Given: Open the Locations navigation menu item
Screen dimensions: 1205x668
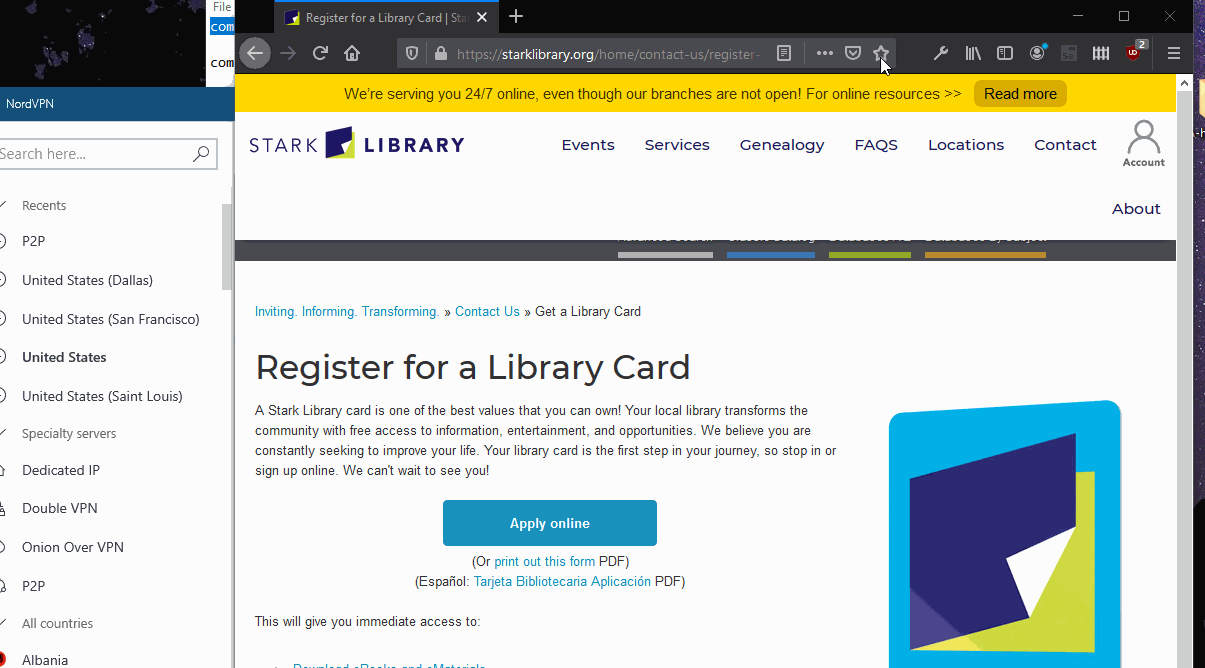Looking at the screenshot, I should 965,145.
